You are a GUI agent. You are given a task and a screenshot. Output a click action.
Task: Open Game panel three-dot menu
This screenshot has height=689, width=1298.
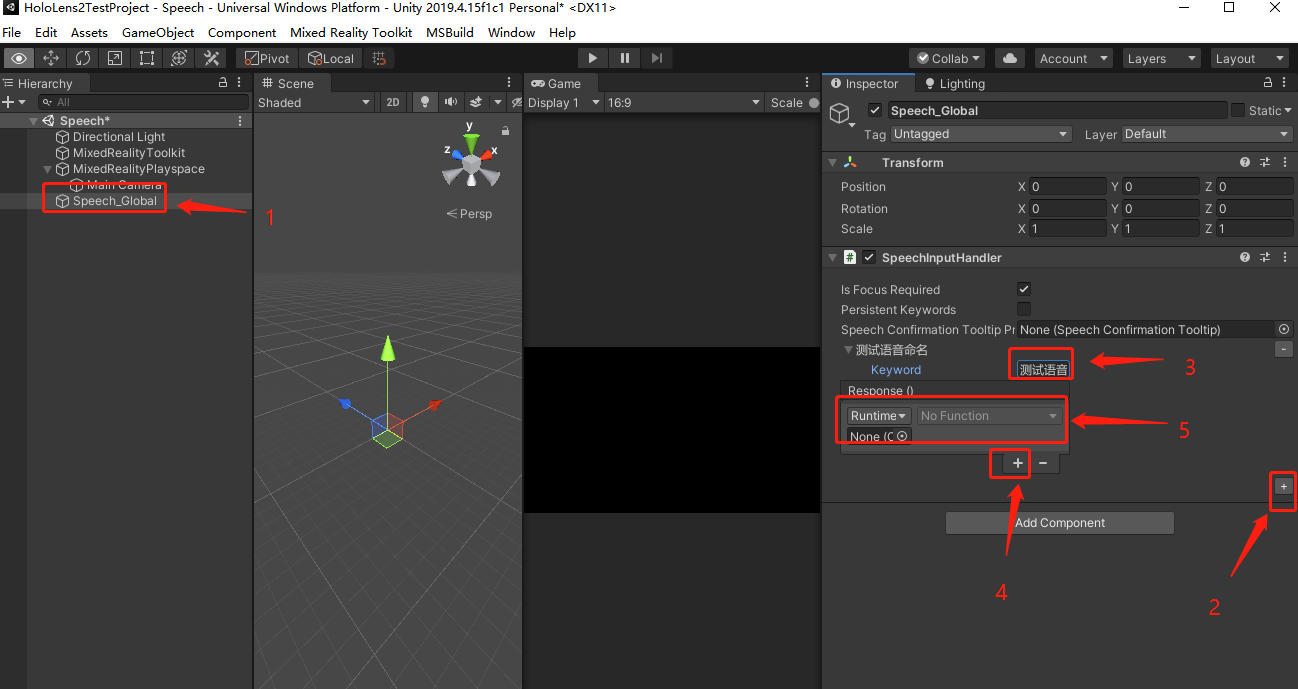[x=808, y=83]
